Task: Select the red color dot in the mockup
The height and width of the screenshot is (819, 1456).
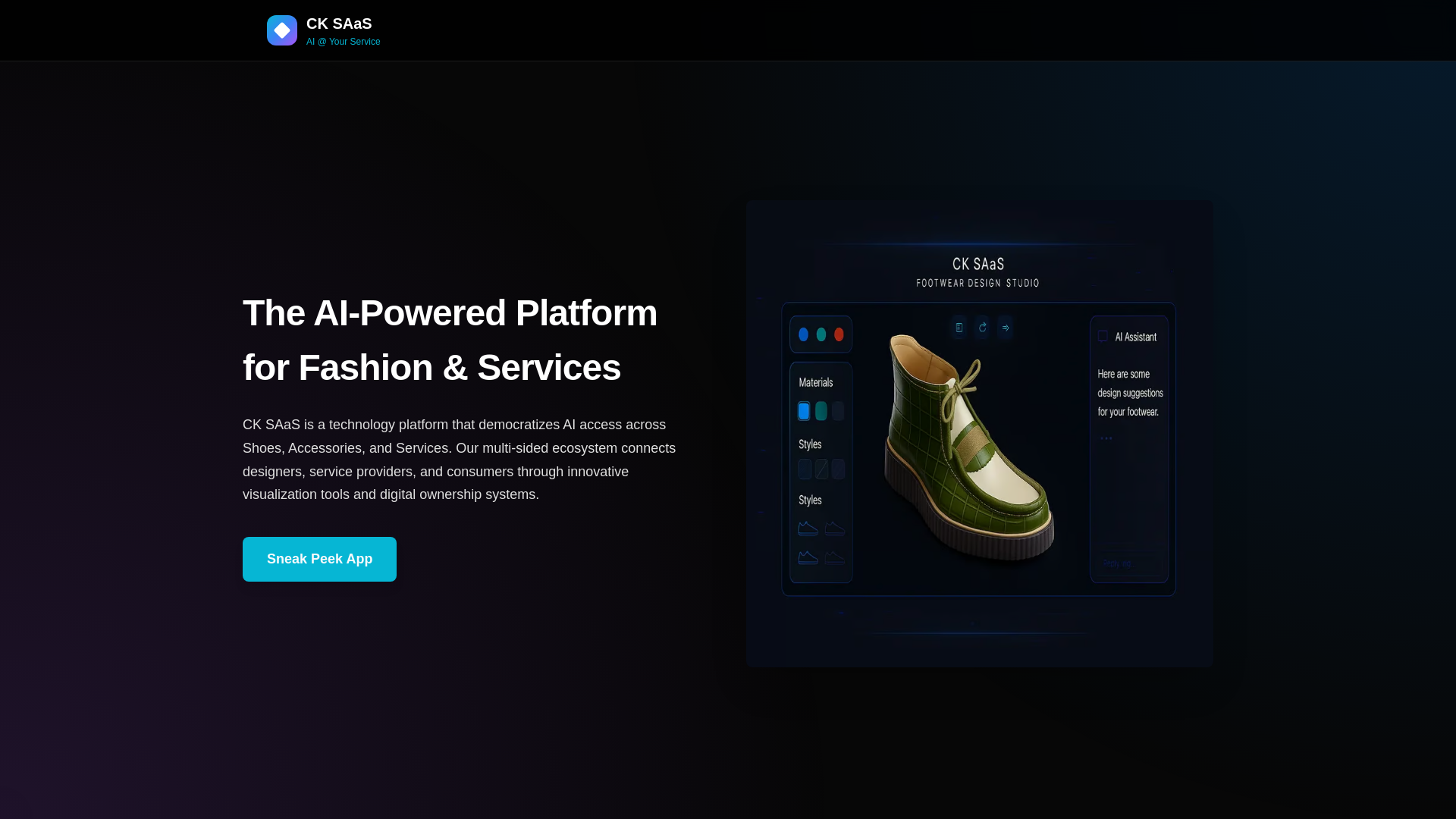Action: tap(839, 334)
